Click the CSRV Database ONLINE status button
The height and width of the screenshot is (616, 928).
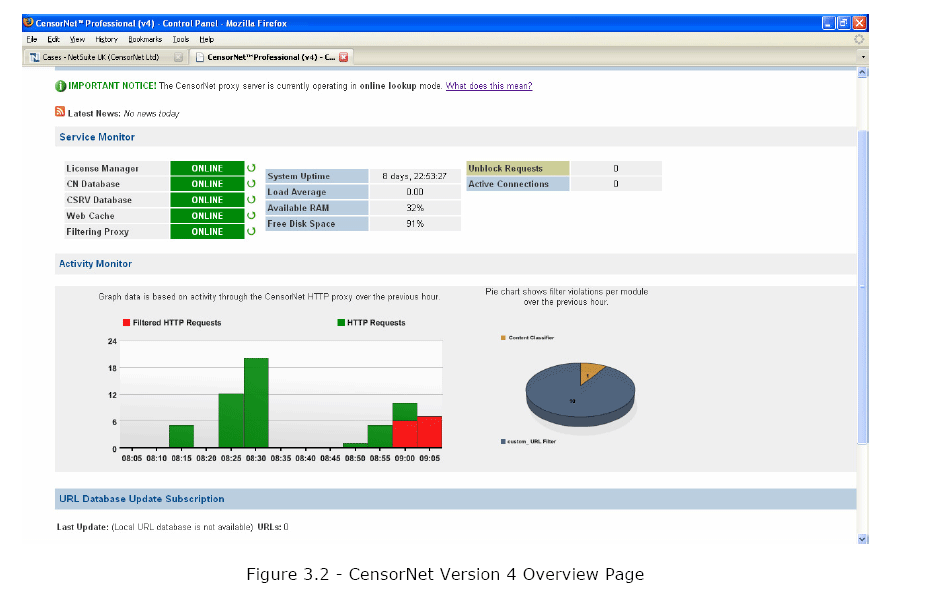[207, 200]
